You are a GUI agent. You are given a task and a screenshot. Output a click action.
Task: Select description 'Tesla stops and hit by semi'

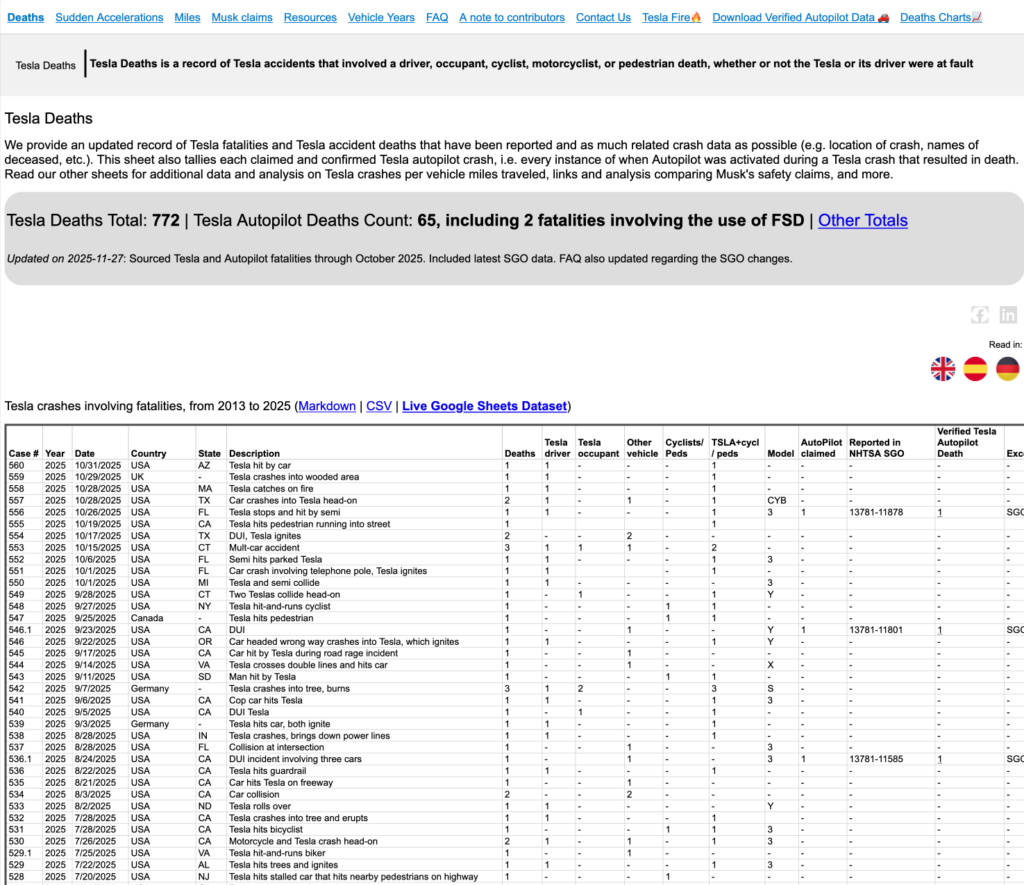(x=285, y=512)
